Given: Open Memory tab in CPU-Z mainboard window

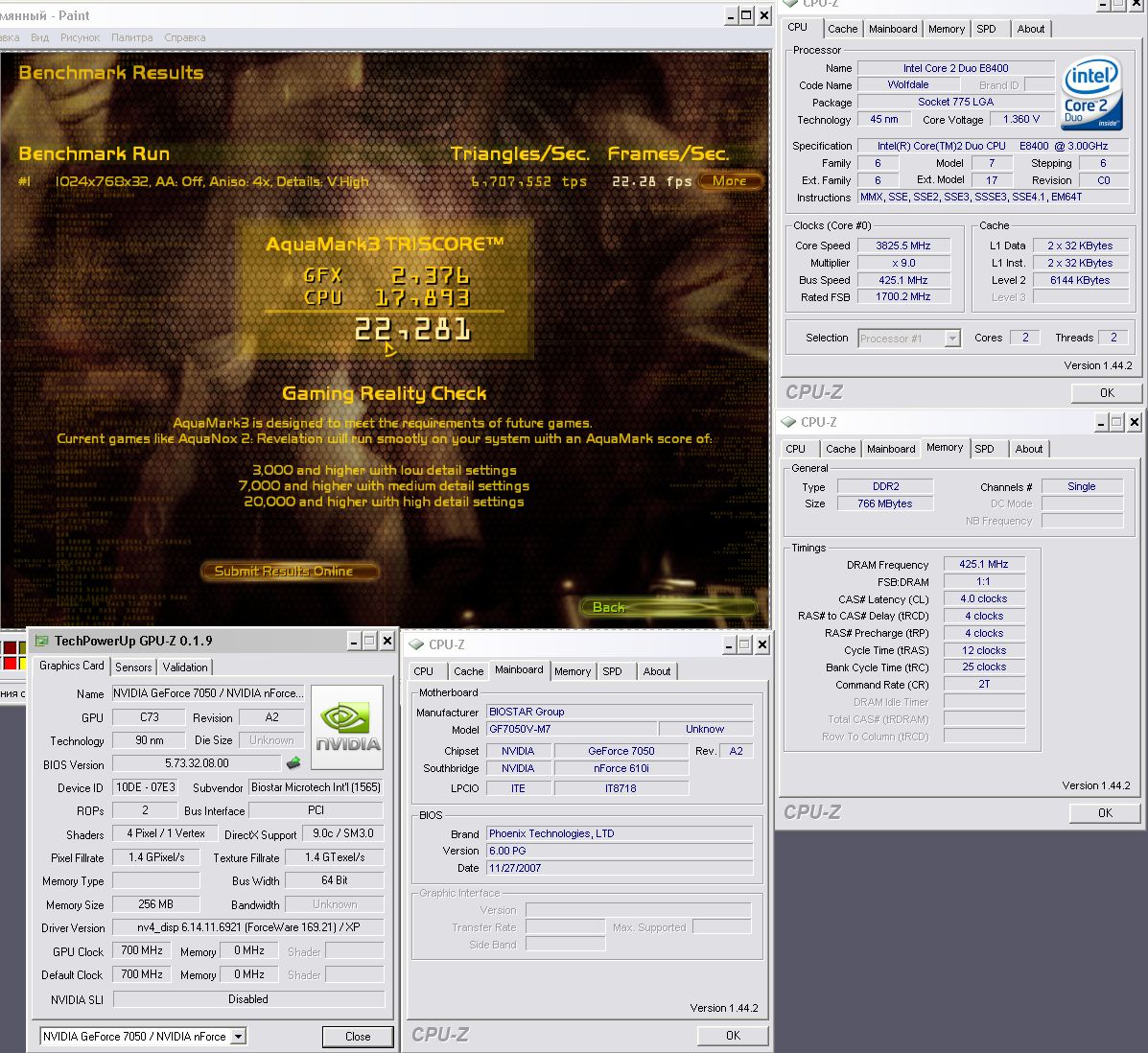Looking at the screenshot, I should click(x=573, y=671).
